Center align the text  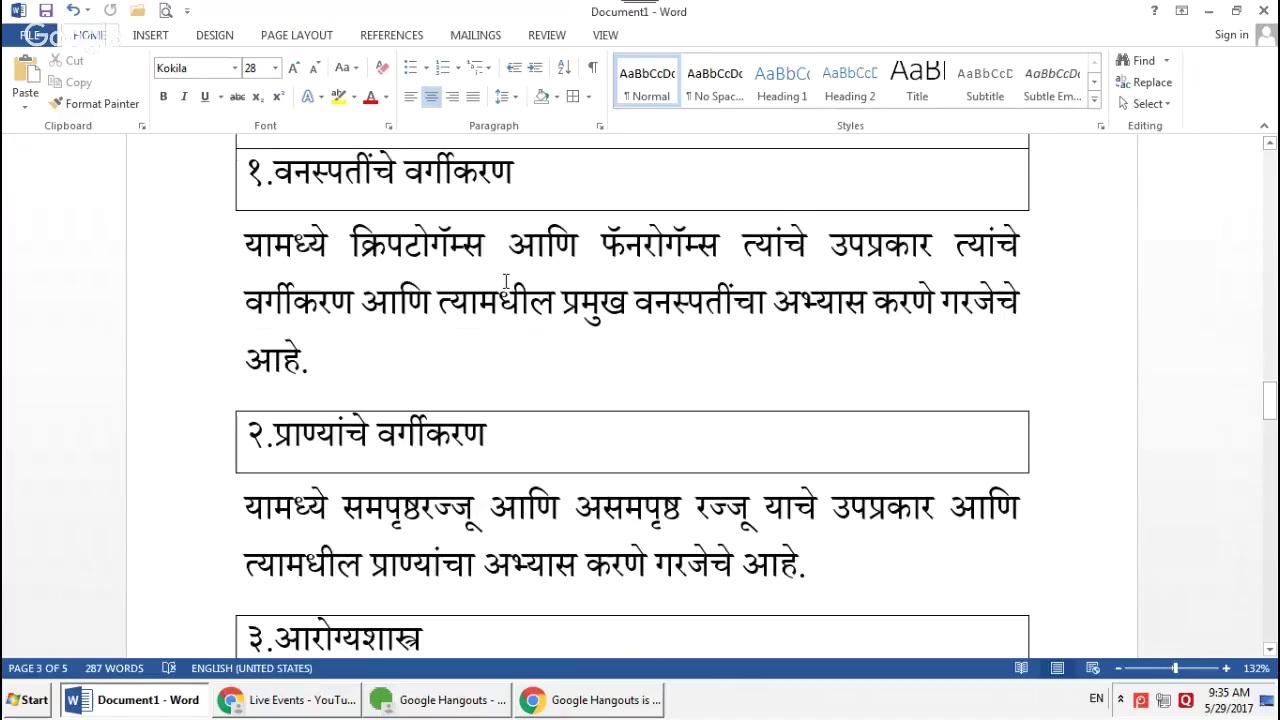(431, 97)
